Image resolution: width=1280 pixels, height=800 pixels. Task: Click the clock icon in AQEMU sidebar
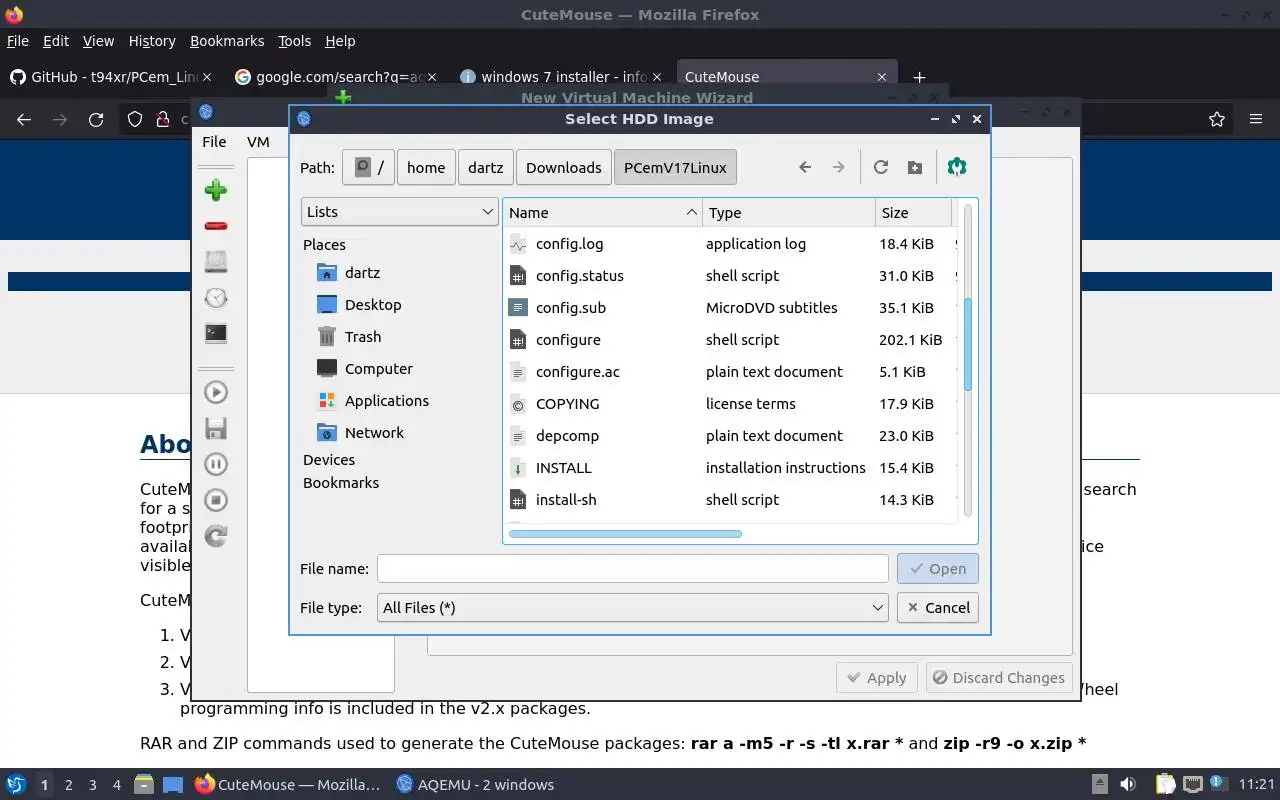pos(216,298)
